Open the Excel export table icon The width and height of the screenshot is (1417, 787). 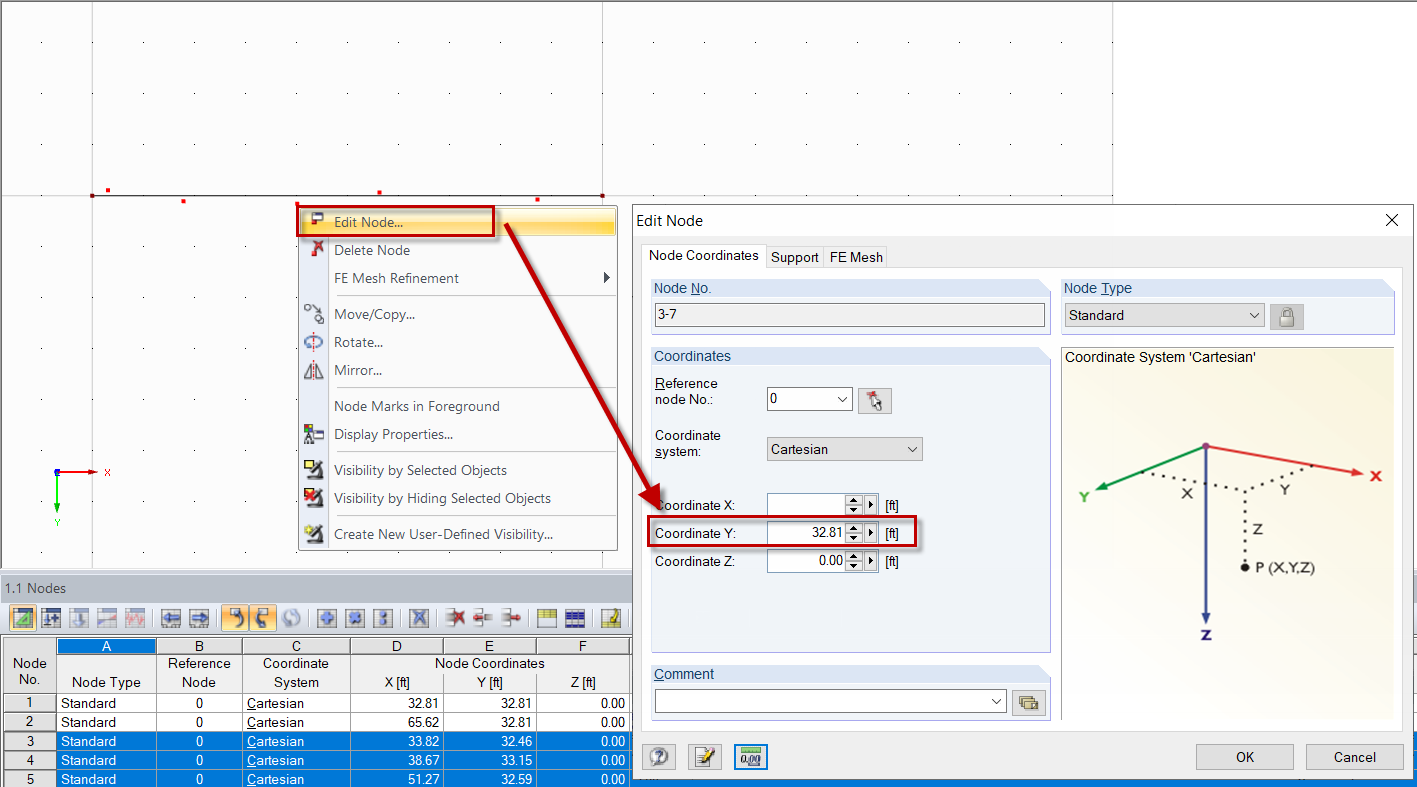pyautogui.click(x=574, y=618)
